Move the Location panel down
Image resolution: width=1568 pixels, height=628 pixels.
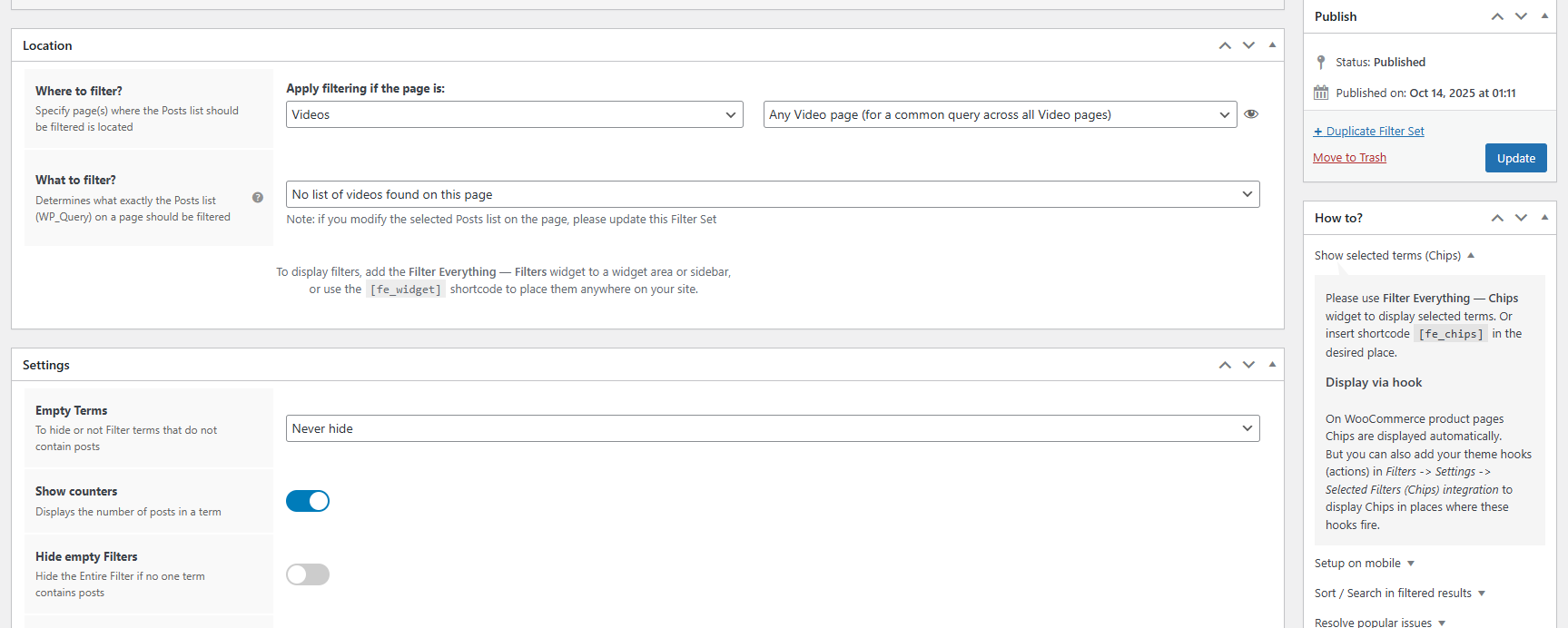1248,45
